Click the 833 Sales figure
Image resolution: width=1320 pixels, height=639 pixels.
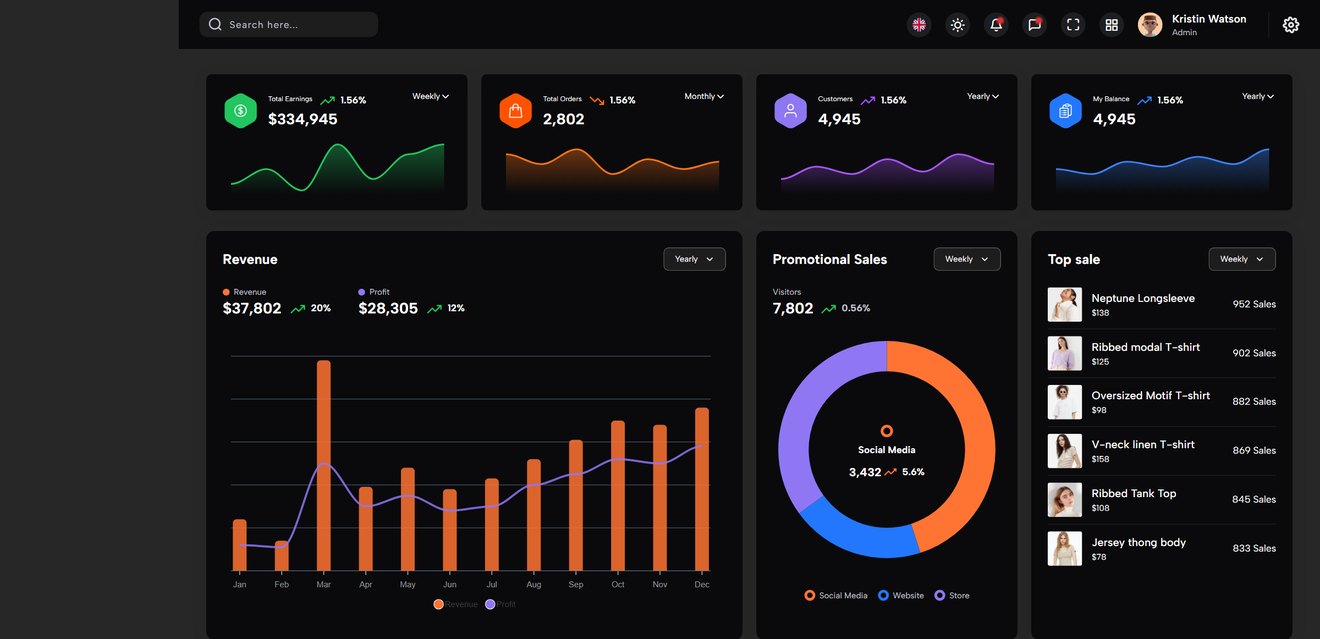pos(1254,548)
